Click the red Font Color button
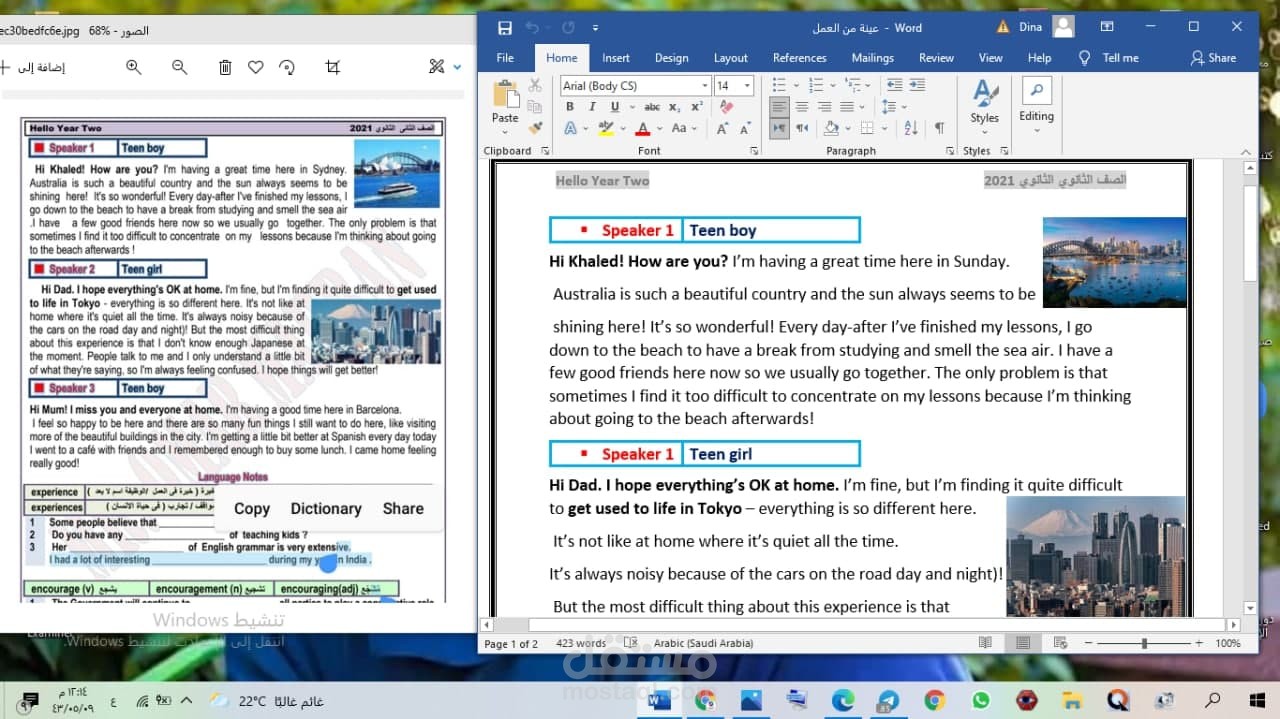 click(x=643, y=128)
